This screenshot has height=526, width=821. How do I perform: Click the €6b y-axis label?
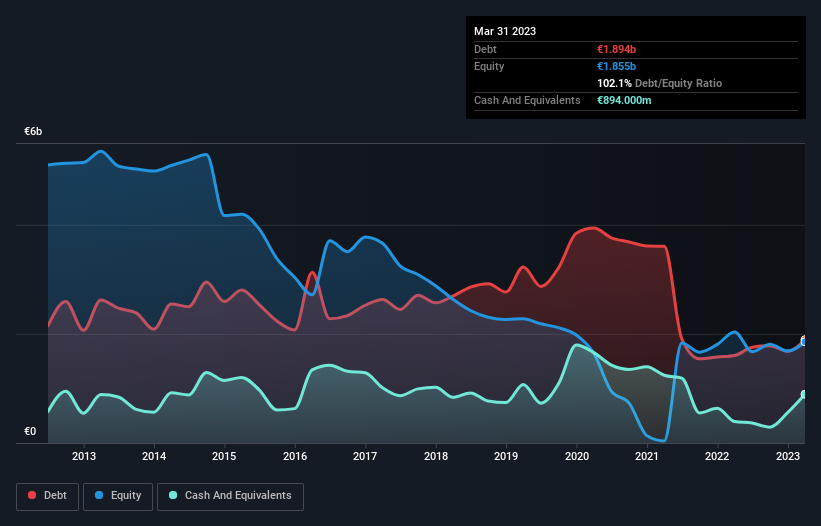click(33, 131)
